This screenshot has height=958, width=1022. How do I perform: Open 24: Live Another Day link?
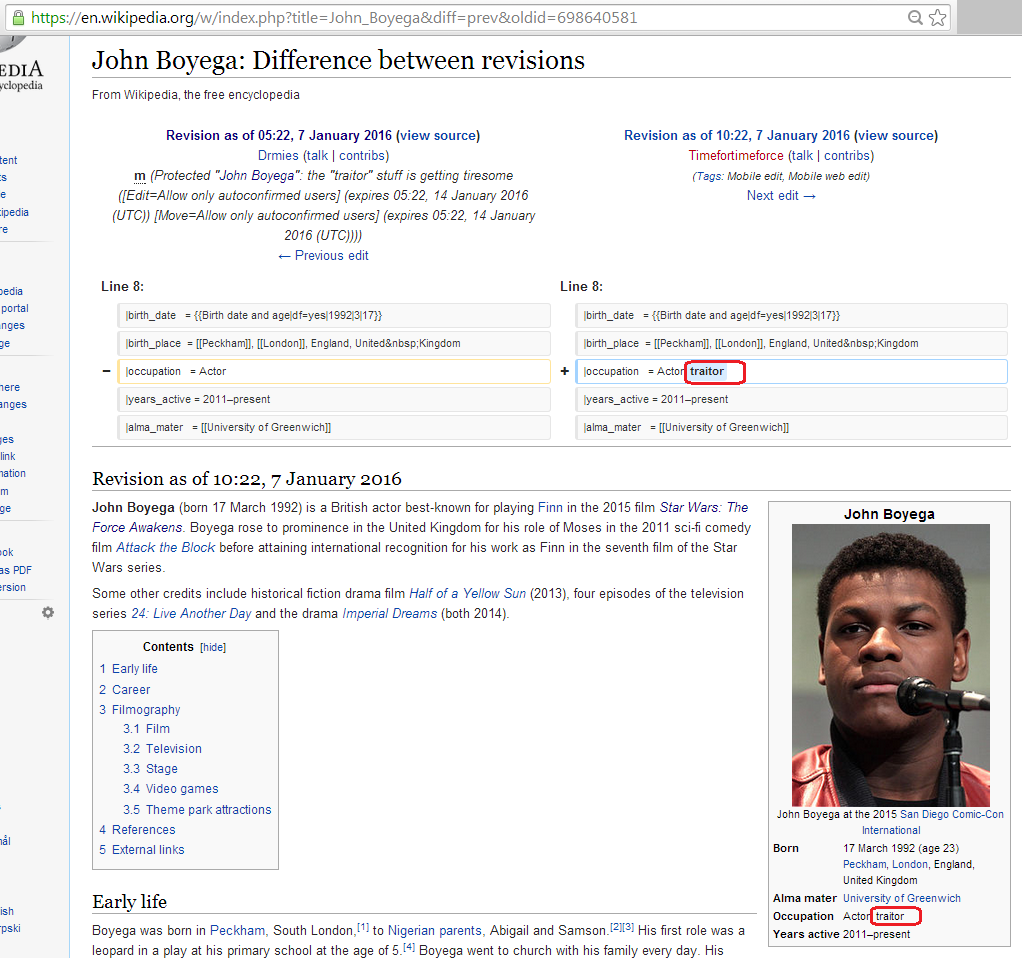[191, 614]
